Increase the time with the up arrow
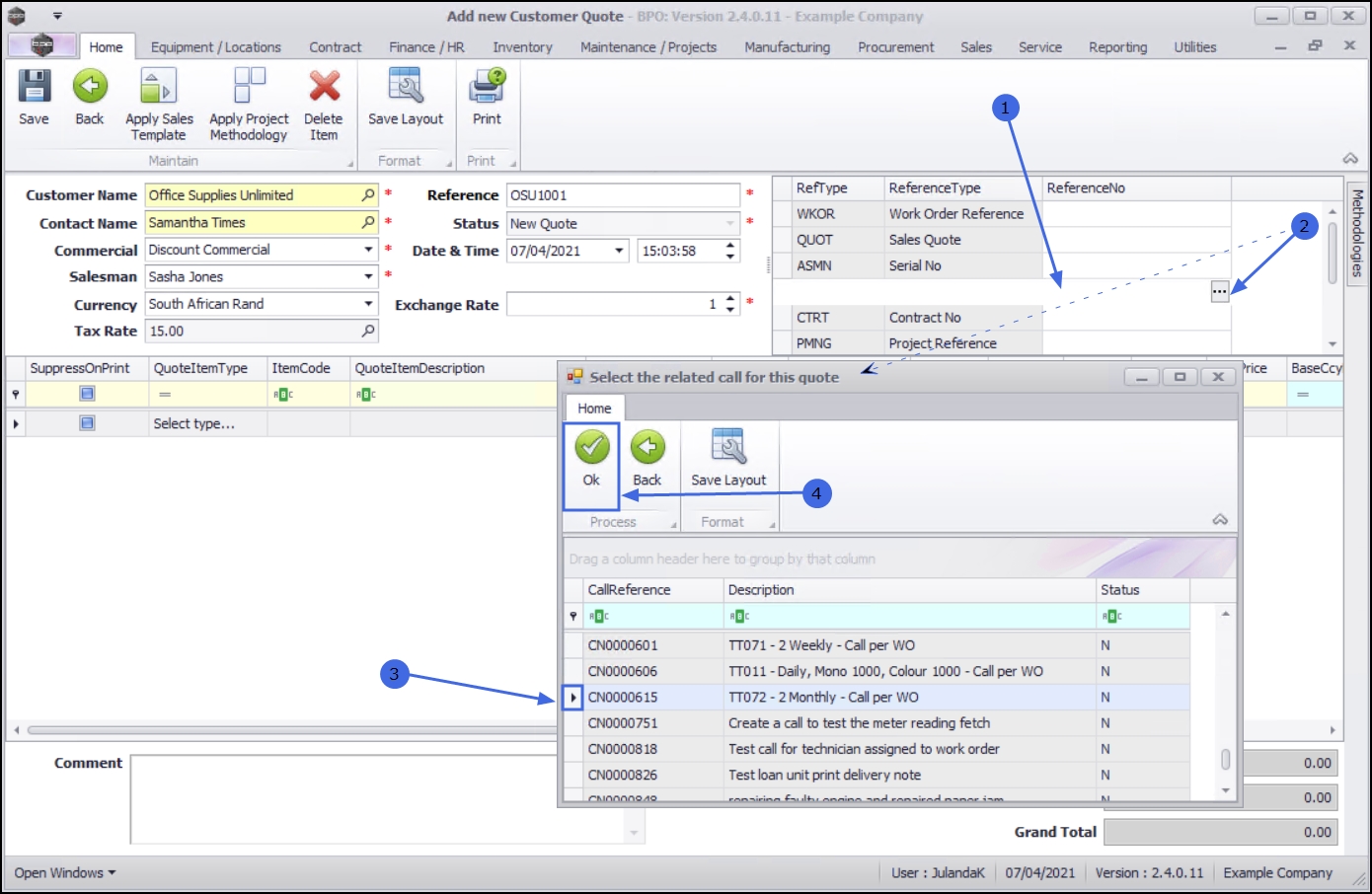This screenshot has width=1372, height=894. (730, 246)
